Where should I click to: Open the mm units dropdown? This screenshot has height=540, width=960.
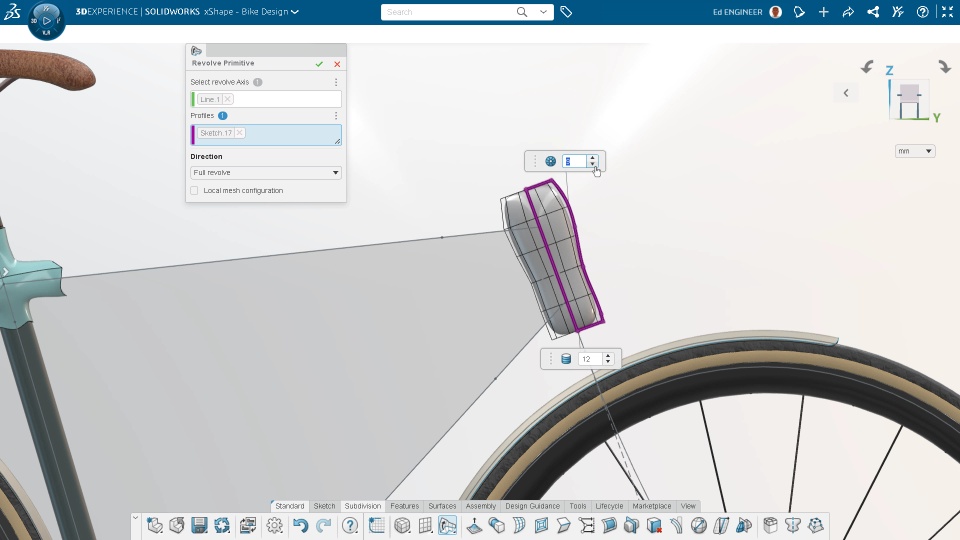click(x=915, y=151)
